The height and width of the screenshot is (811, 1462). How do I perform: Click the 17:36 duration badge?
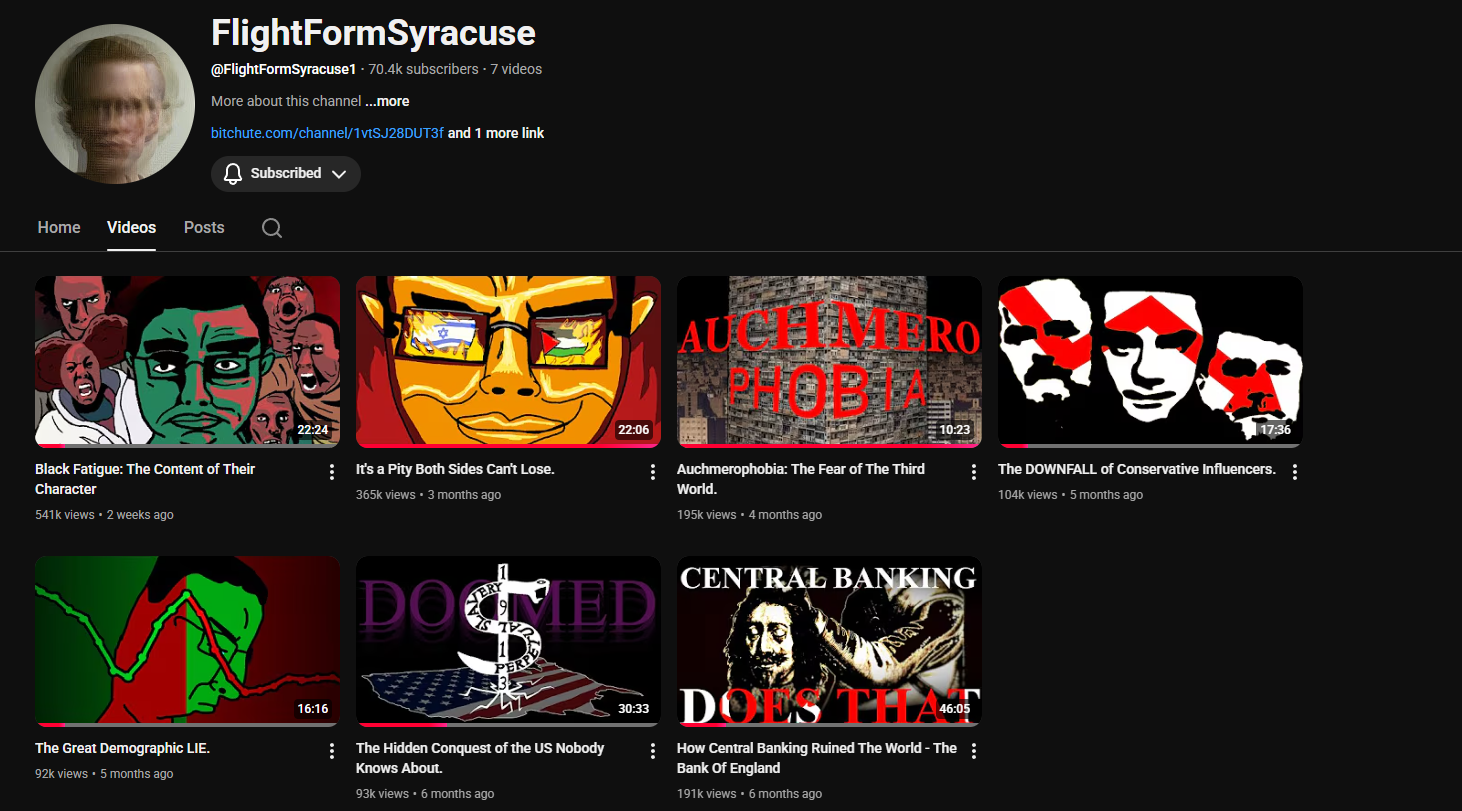coord(1275,430)
